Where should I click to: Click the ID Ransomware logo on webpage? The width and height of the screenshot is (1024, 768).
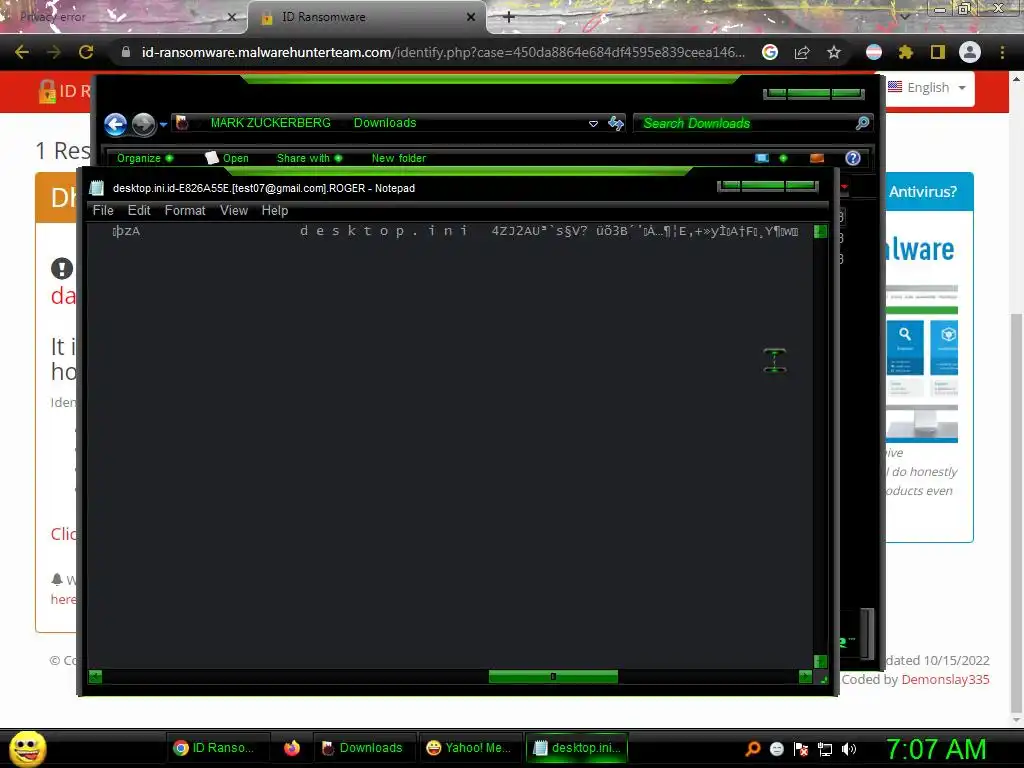[x=65, y=91]
